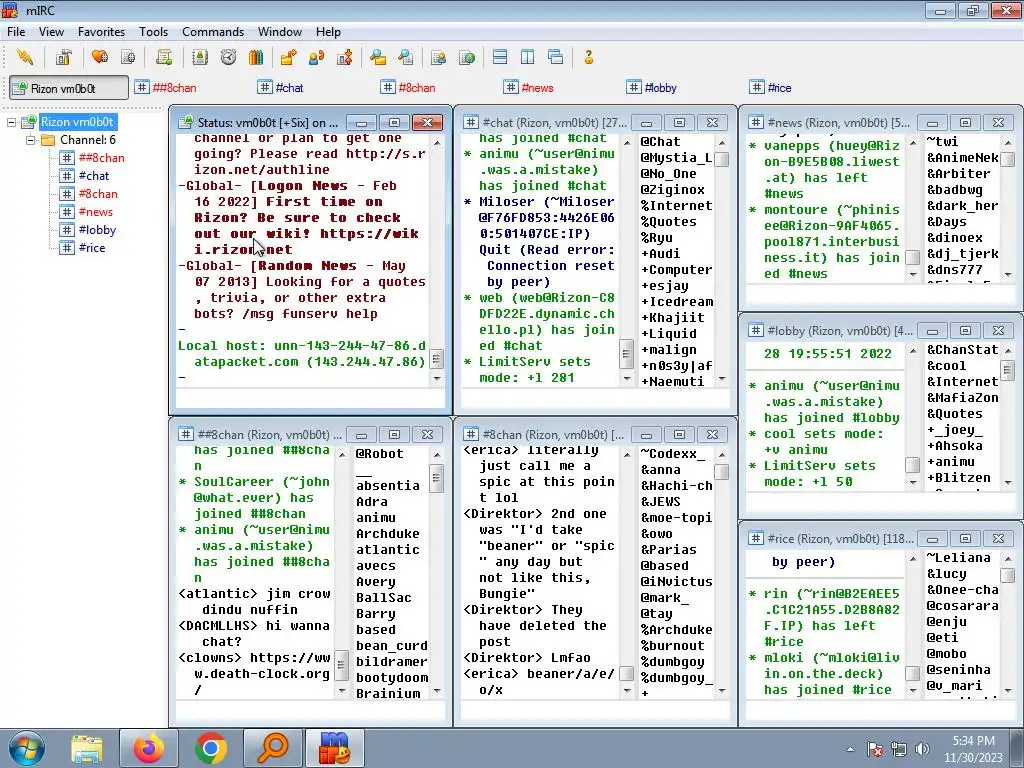Open the Scripts Editor scroll icon
1024x768 pixels.
[164, 57]
